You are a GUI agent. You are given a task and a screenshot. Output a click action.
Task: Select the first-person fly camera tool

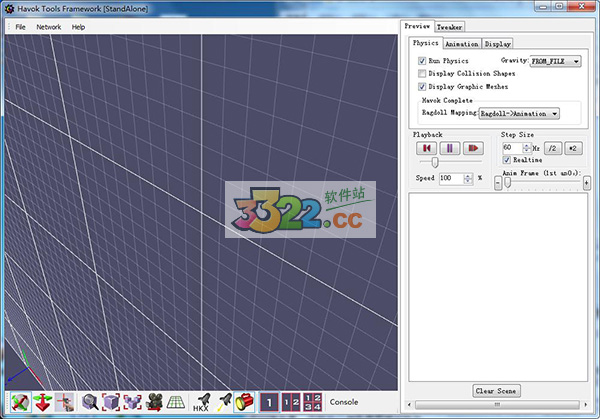tap(64, 402)
